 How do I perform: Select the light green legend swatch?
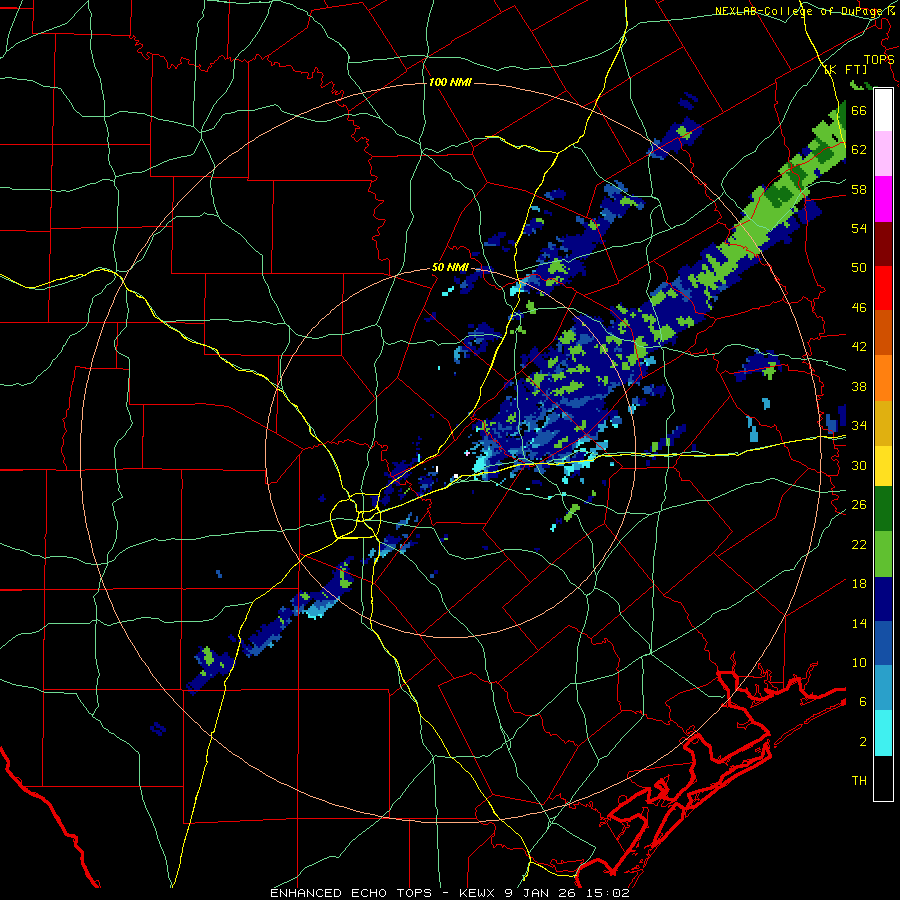(x=883, y=553)
